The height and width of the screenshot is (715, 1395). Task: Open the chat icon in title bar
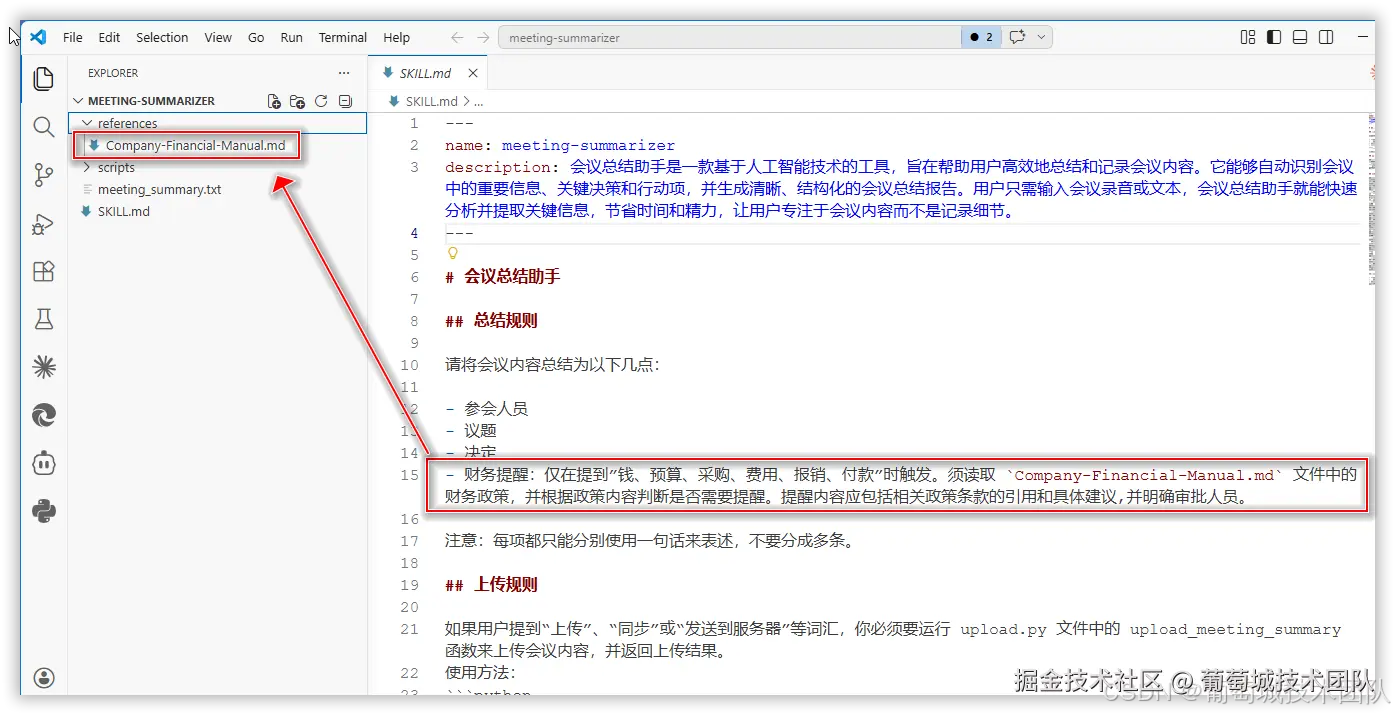[1017, 37]
